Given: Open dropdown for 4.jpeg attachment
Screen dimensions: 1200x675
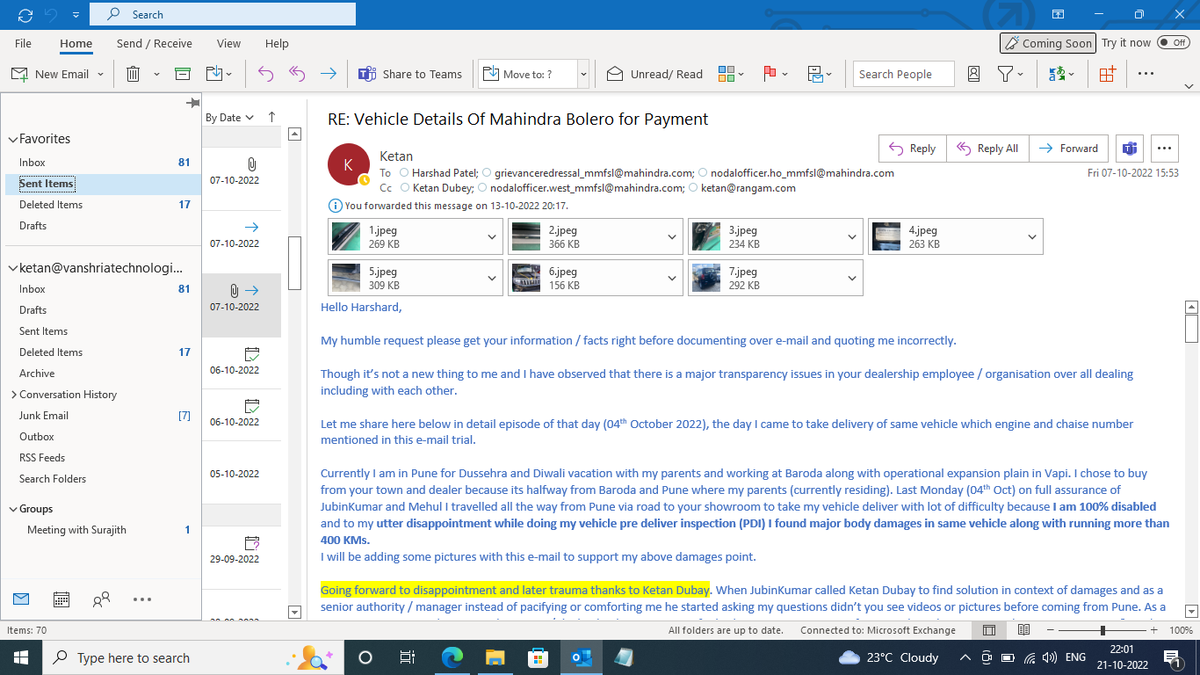Looking at the screenshot, I should click(x=1031, y=237).
